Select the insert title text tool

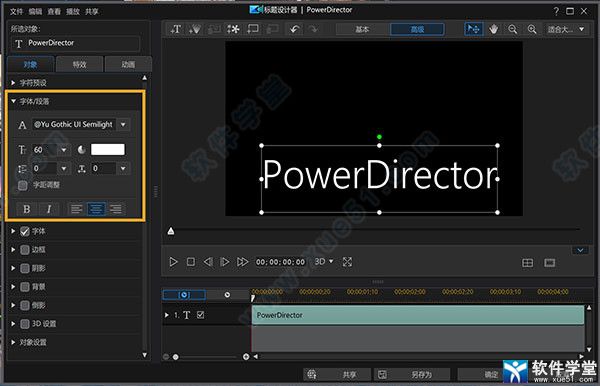pos(176,29)
